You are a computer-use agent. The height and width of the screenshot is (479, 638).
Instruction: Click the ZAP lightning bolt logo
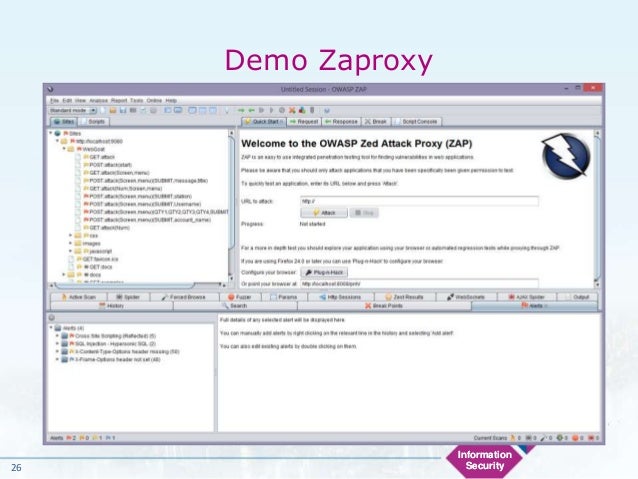click(x=566, y=156)
